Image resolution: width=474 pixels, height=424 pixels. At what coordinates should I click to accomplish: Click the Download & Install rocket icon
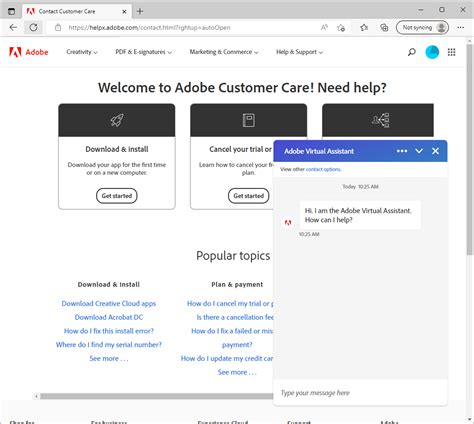(117, 120)
